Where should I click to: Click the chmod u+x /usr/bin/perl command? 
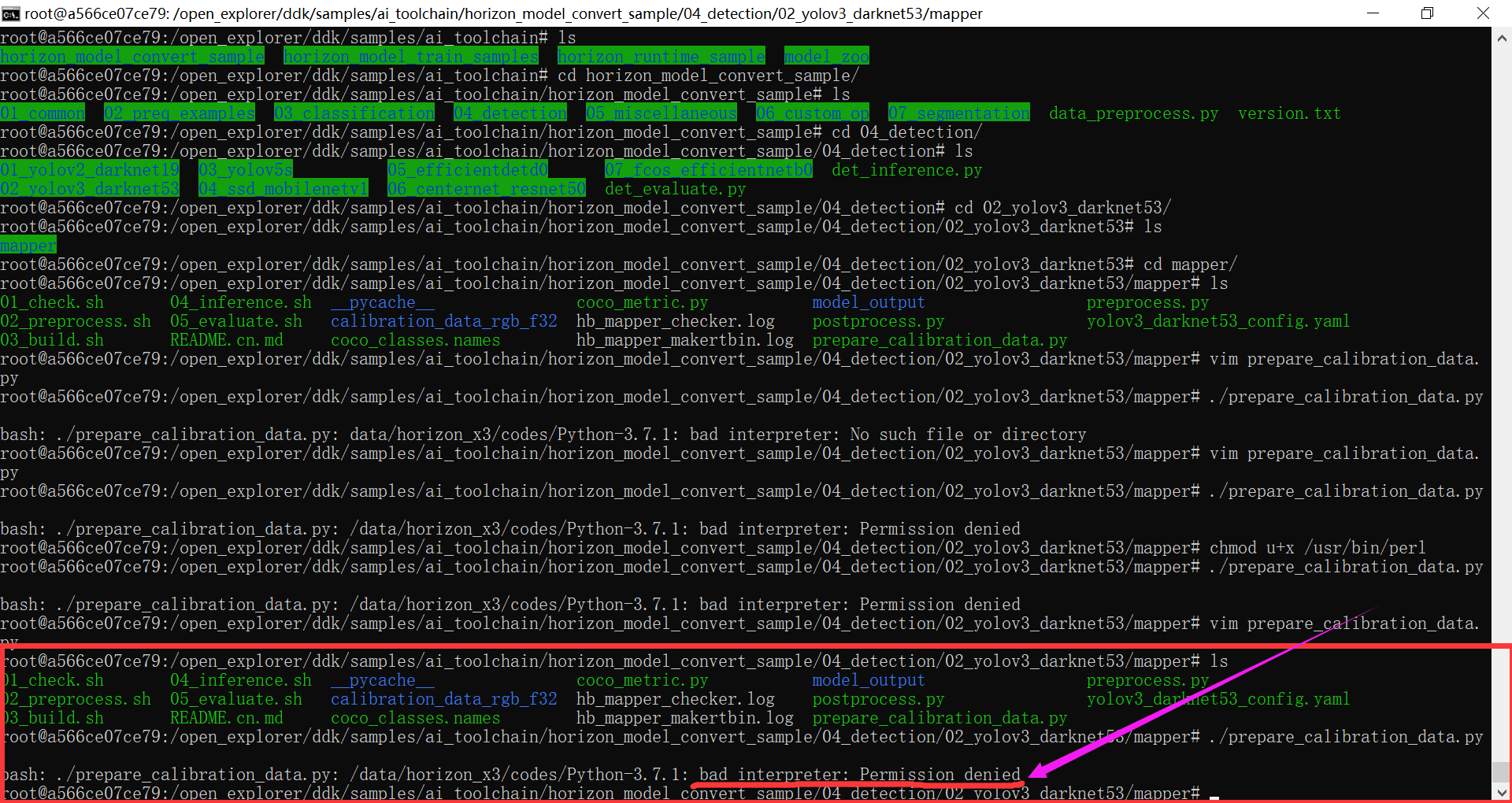1317,548
